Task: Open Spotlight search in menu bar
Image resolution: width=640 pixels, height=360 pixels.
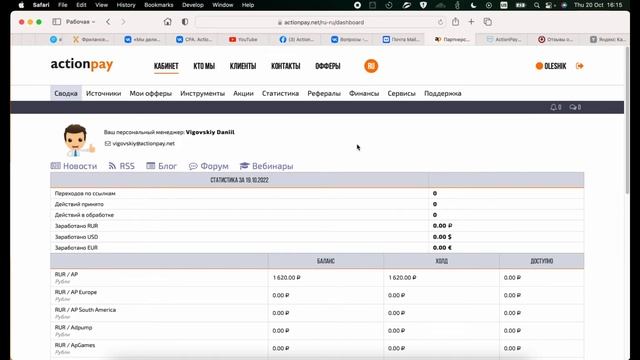Action: (537, 5)
